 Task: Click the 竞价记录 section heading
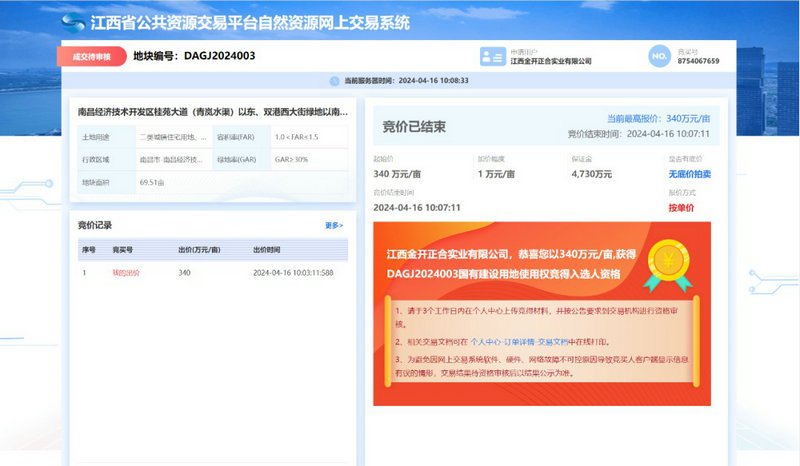tap(95, 226)
